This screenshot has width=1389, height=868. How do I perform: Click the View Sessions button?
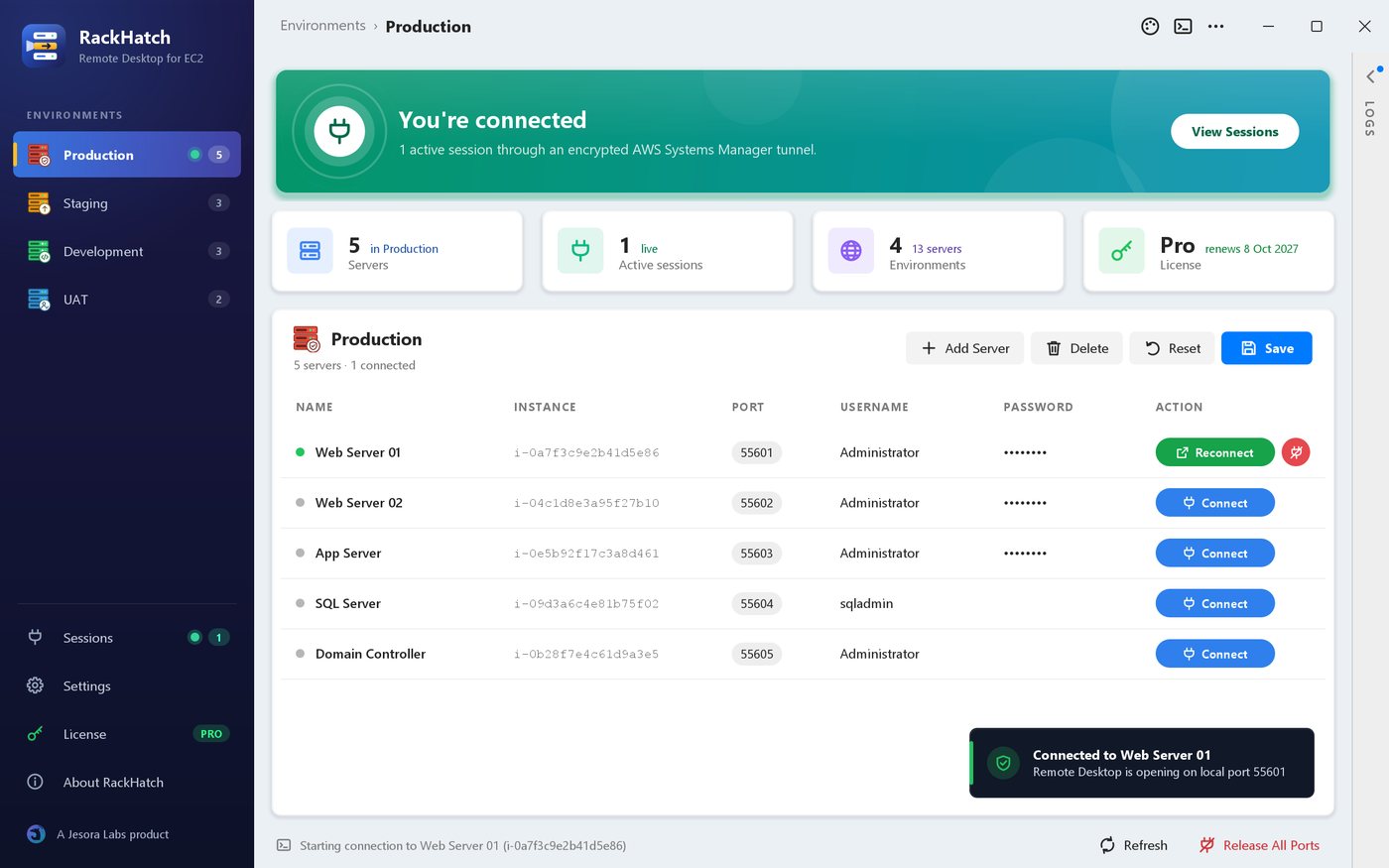coord(1234,132)
